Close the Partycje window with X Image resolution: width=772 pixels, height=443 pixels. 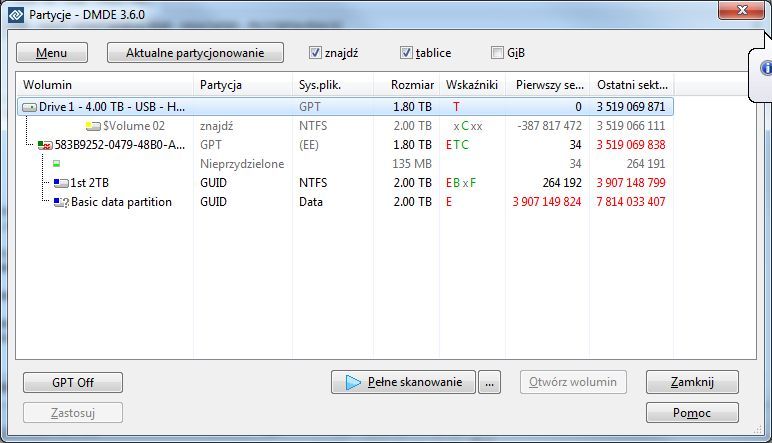[x=741, y=10]
